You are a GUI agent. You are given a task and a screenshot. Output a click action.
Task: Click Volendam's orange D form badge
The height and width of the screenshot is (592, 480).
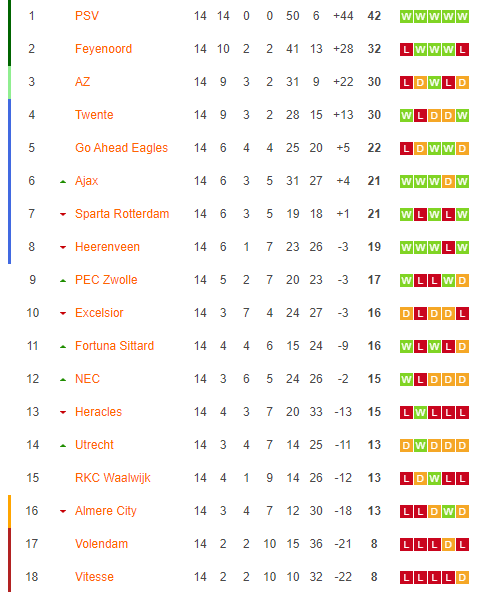pyautogui.click(x=448, y=545)
